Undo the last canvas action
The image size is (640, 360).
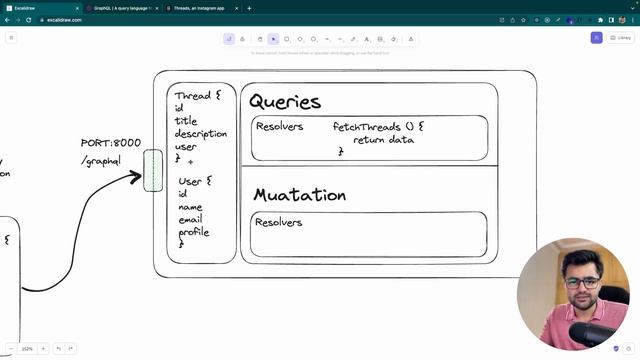59,349
